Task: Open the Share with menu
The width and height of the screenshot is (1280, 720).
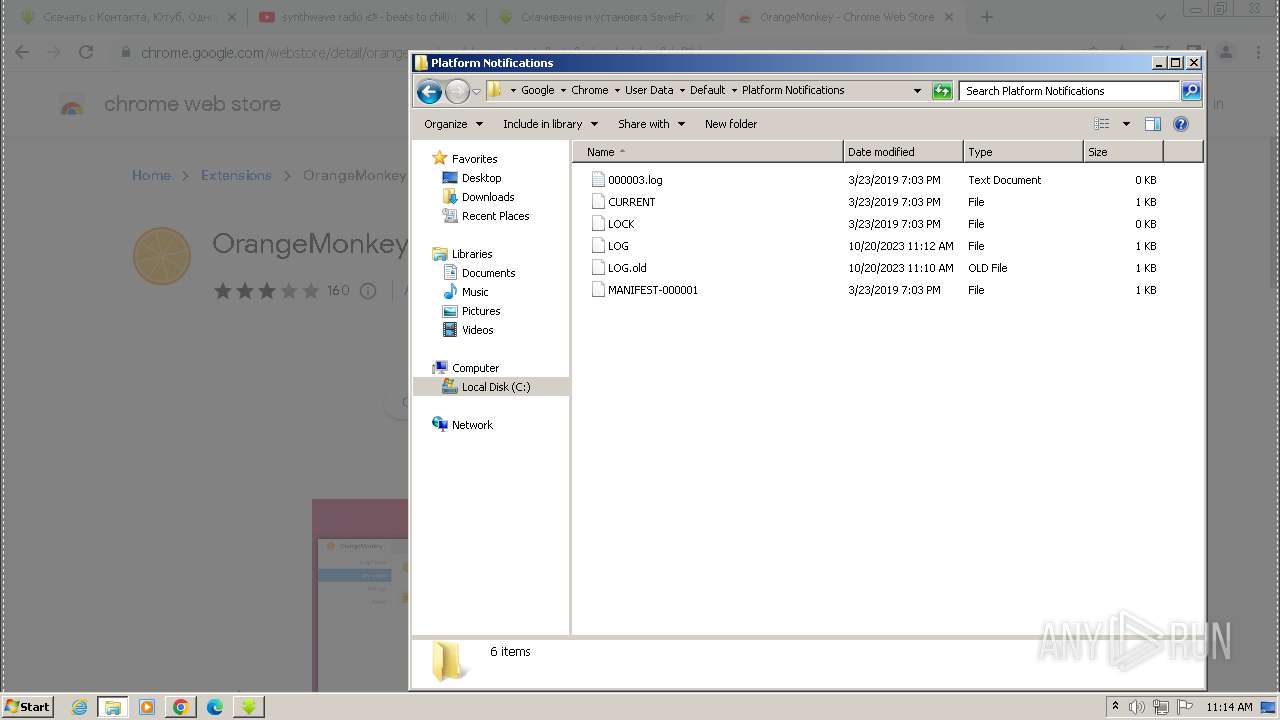Action: tap(651, 124)
